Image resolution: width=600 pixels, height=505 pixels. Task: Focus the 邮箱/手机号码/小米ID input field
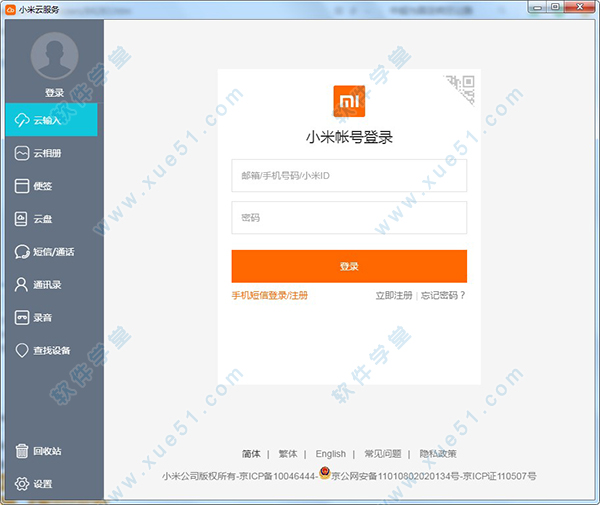tap(349, 176)
